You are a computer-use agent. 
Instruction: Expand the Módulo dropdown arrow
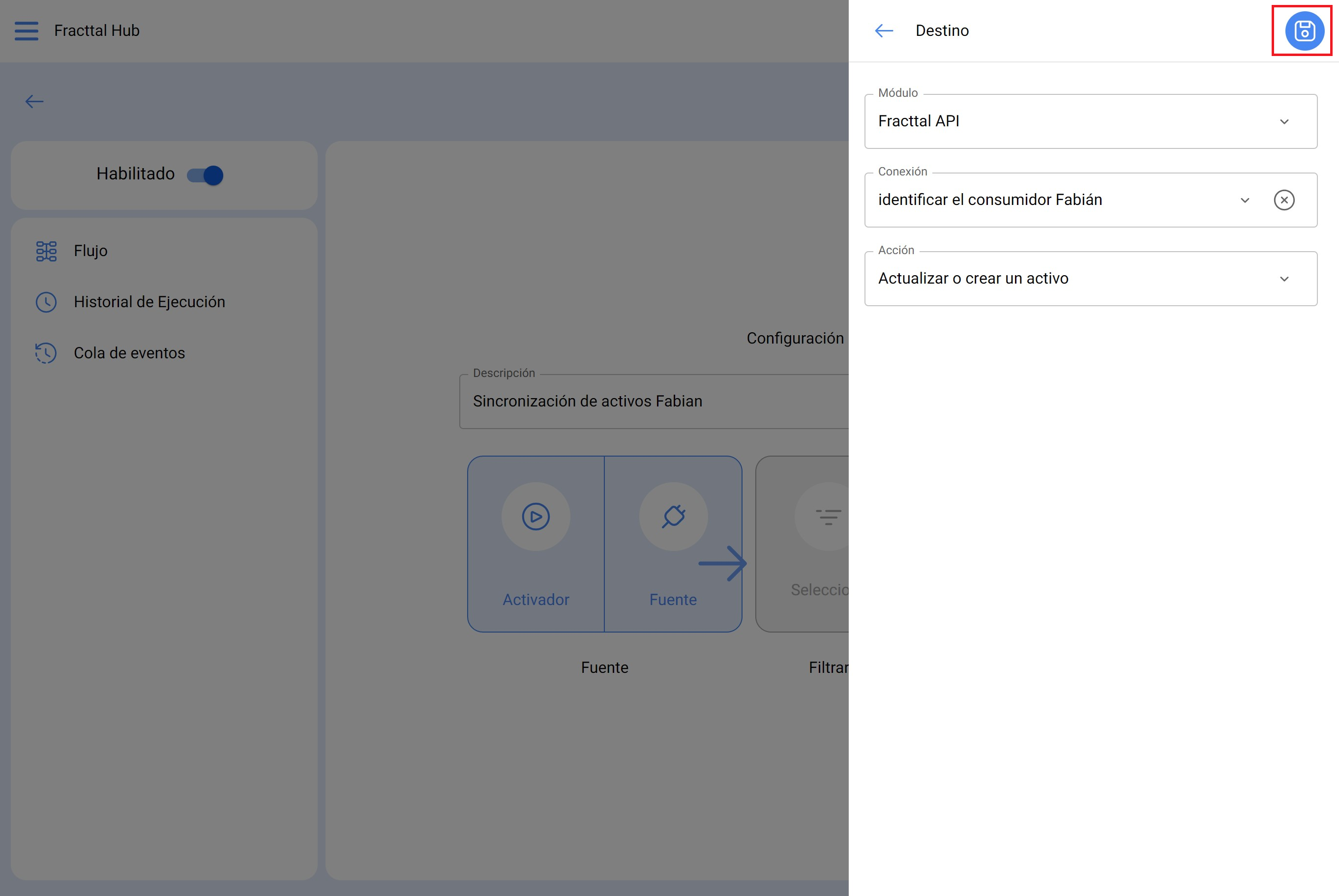(1284, 122)
